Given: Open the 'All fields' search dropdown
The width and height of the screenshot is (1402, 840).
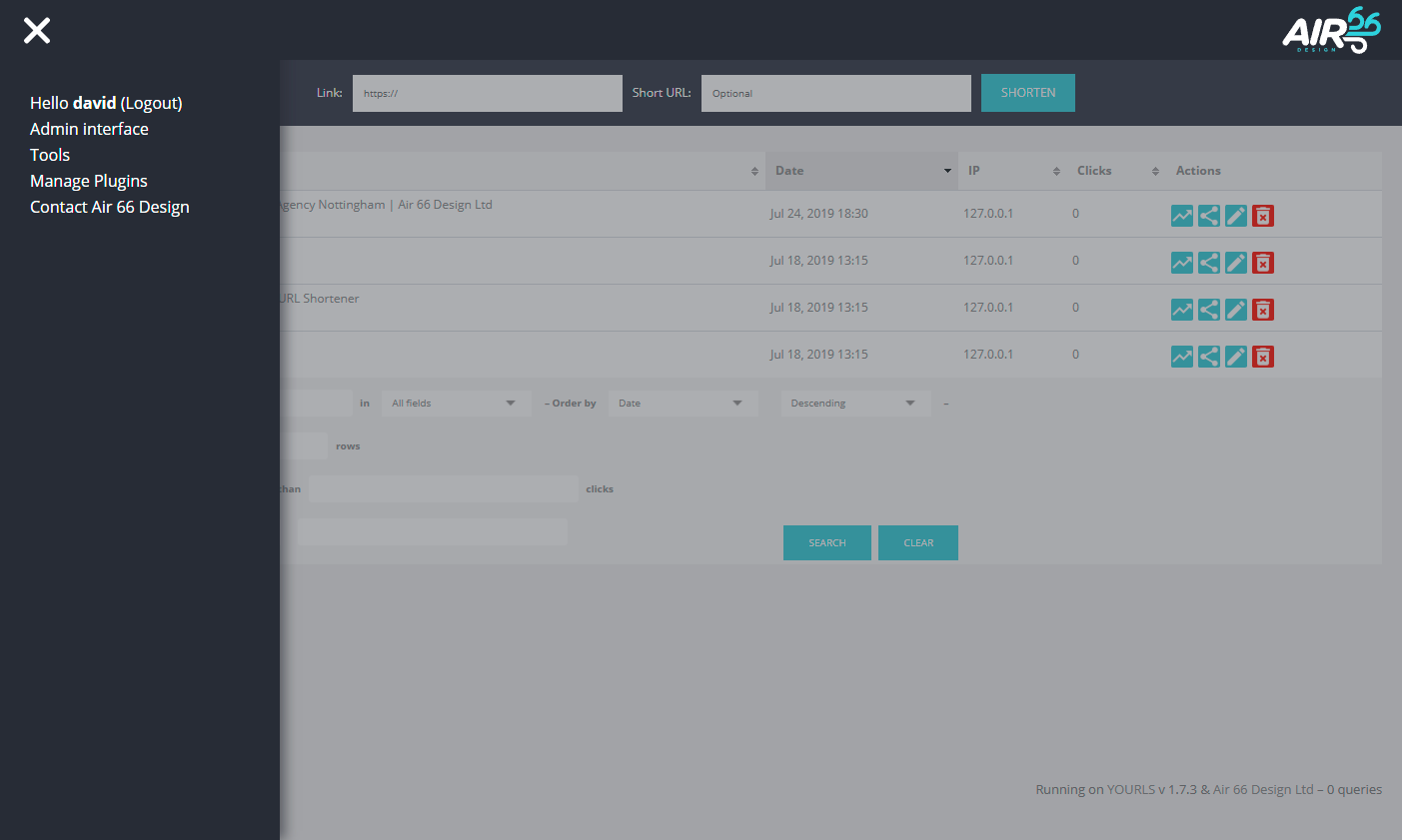Looking at the screenshot, I should [x=456, y=404].
